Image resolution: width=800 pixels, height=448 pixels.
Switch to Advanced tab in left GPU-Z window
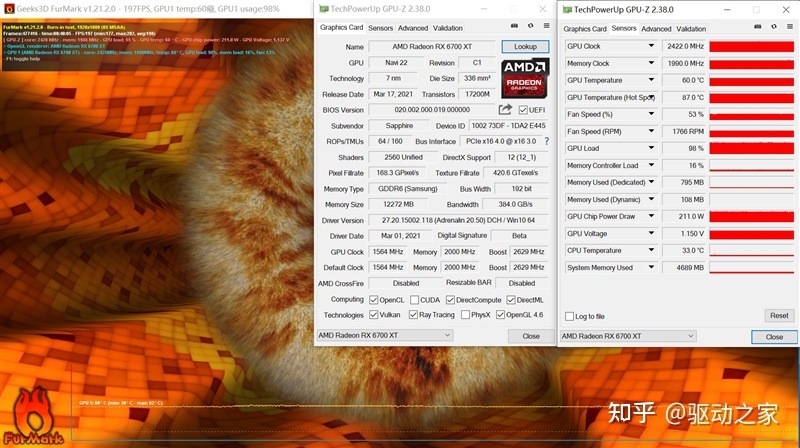tap(413, 28)
